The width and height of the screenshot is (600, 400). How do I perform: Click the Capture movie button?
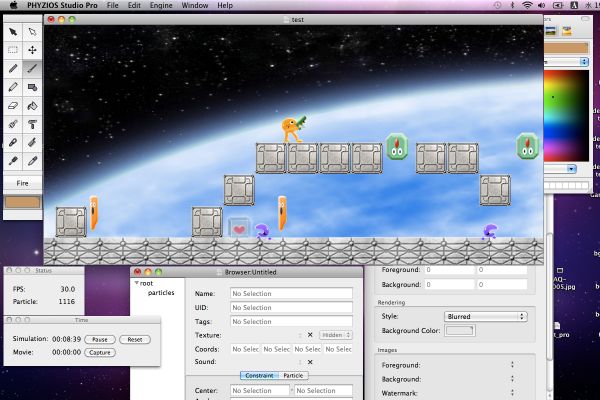pos(99,352)
